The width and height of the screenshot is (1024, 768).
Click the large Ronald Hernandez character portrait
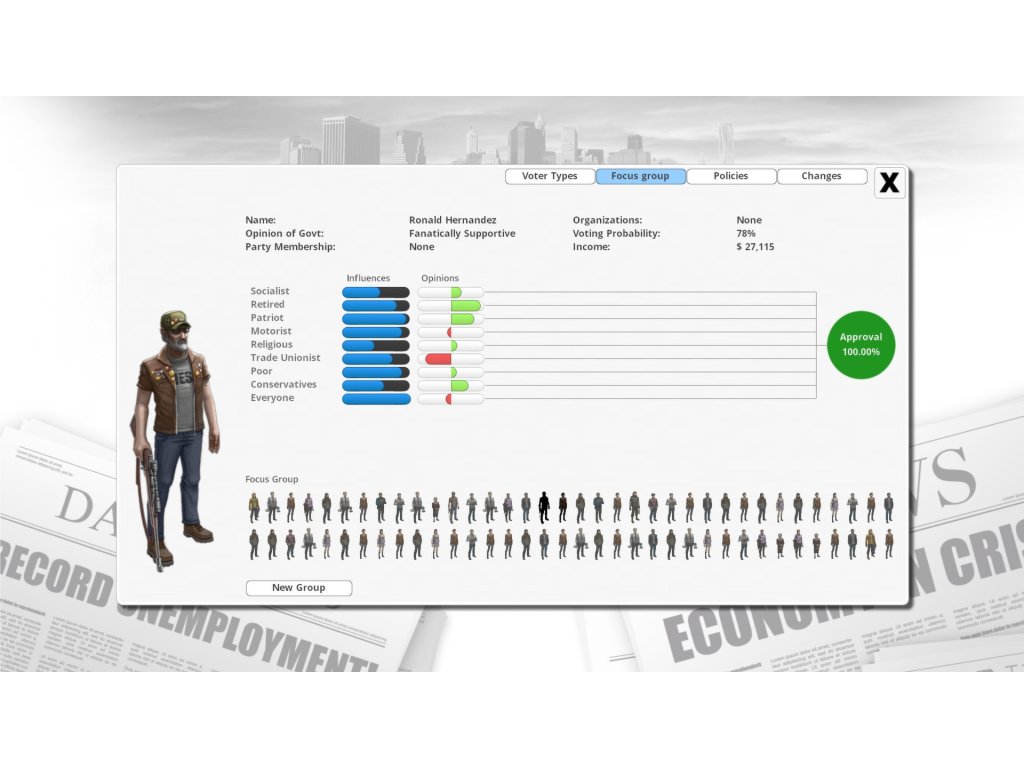tap(176, 441)
